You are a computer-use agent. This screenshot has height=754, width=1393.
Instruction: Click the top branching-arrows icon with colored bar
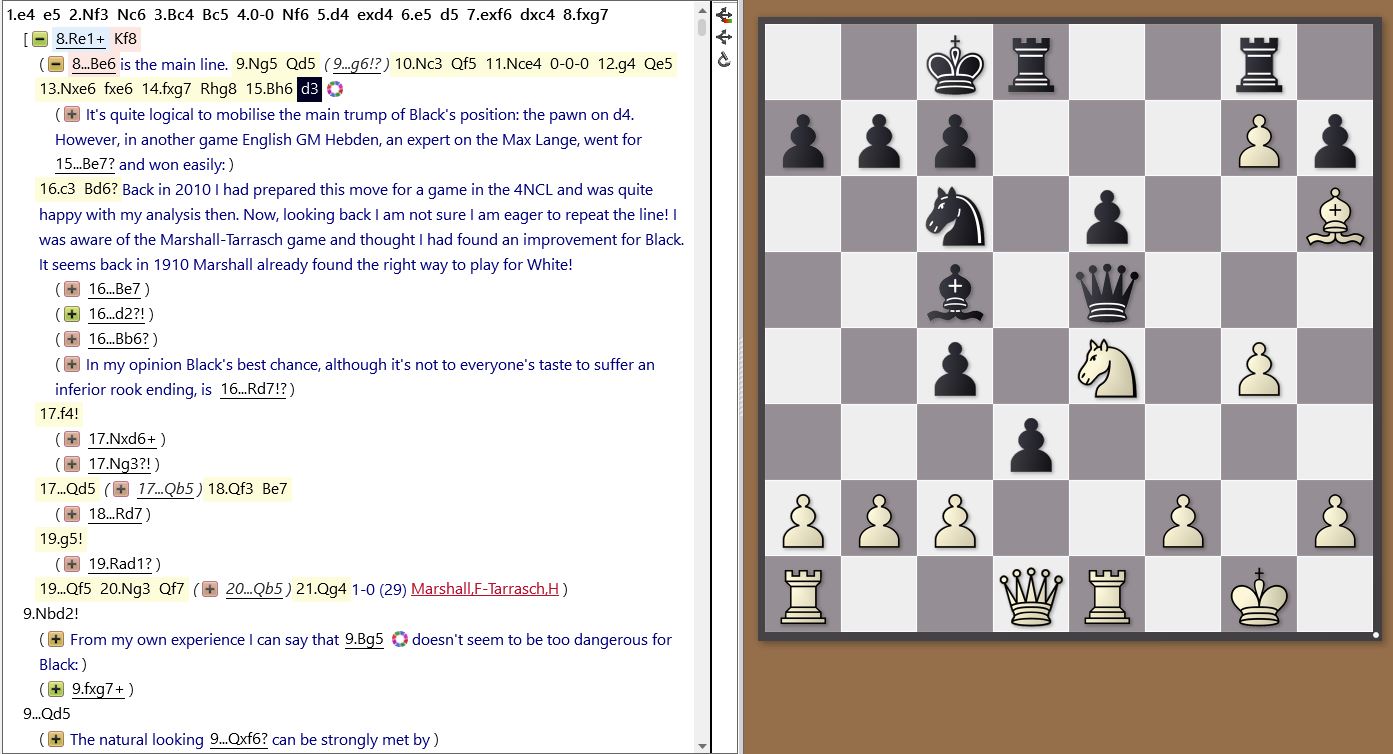point(724,15)
